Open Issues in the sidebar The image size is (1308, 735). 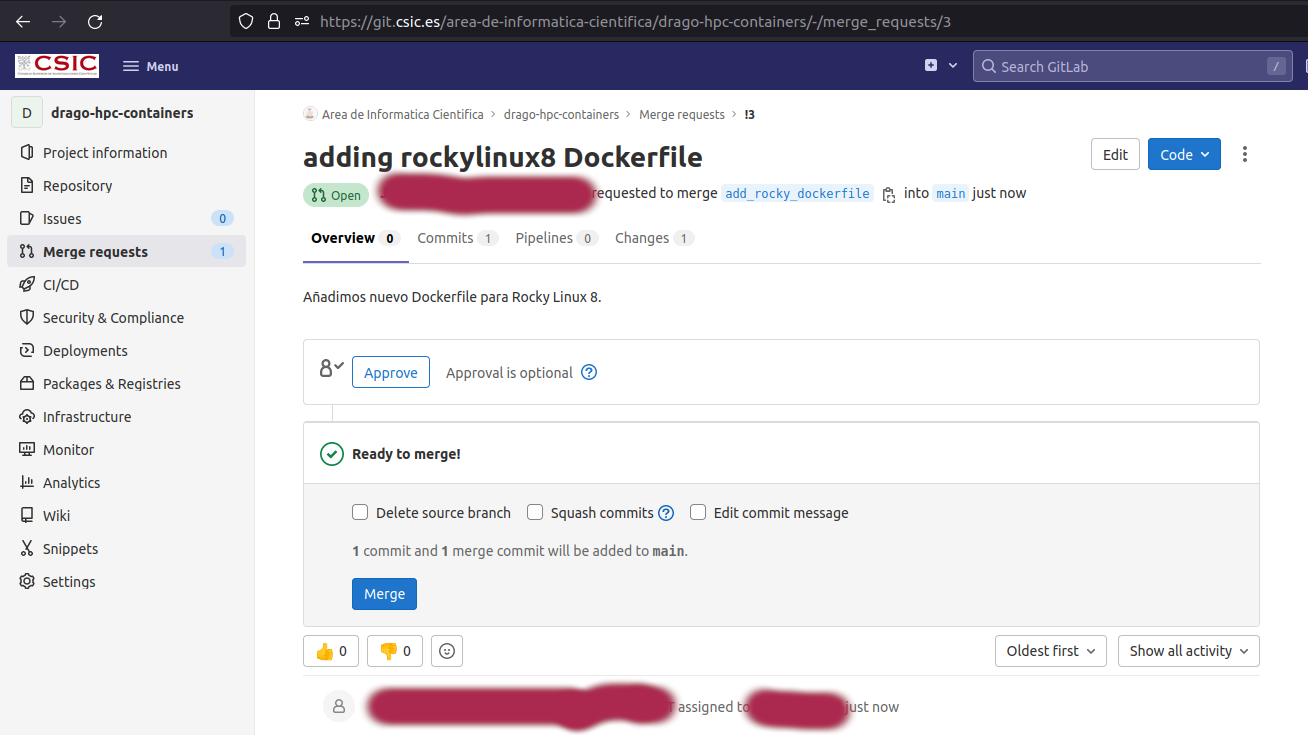point(126,219)
